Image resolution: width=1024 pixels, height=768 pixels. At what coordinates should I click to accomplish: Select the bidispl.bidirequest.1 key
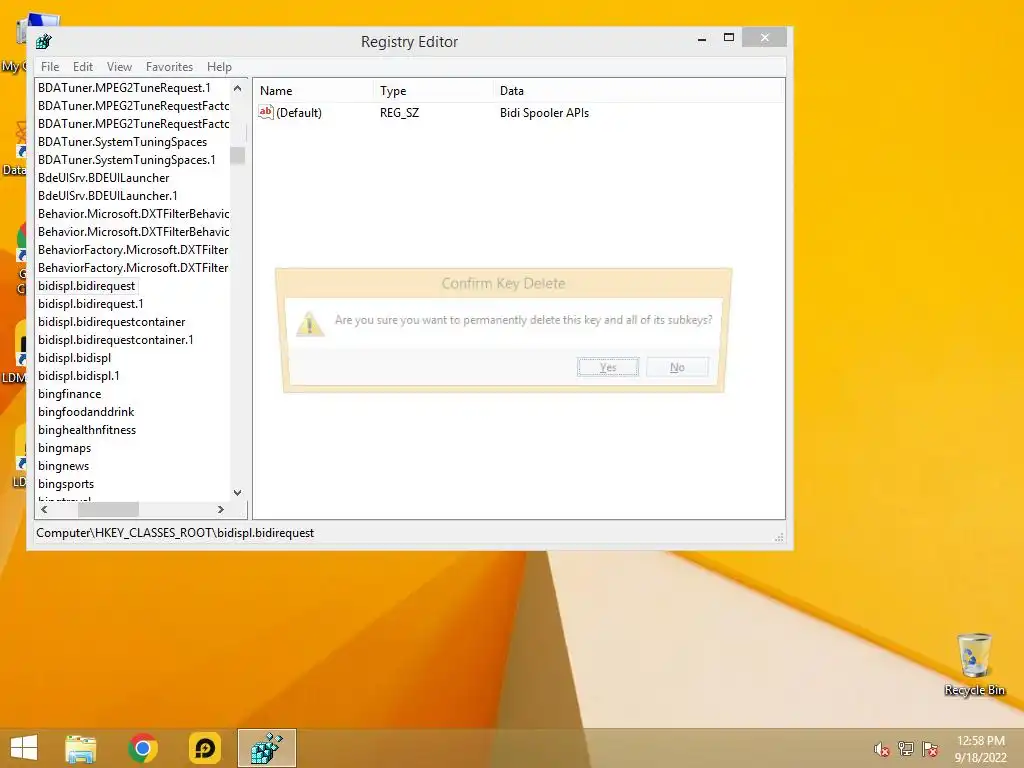91,304
